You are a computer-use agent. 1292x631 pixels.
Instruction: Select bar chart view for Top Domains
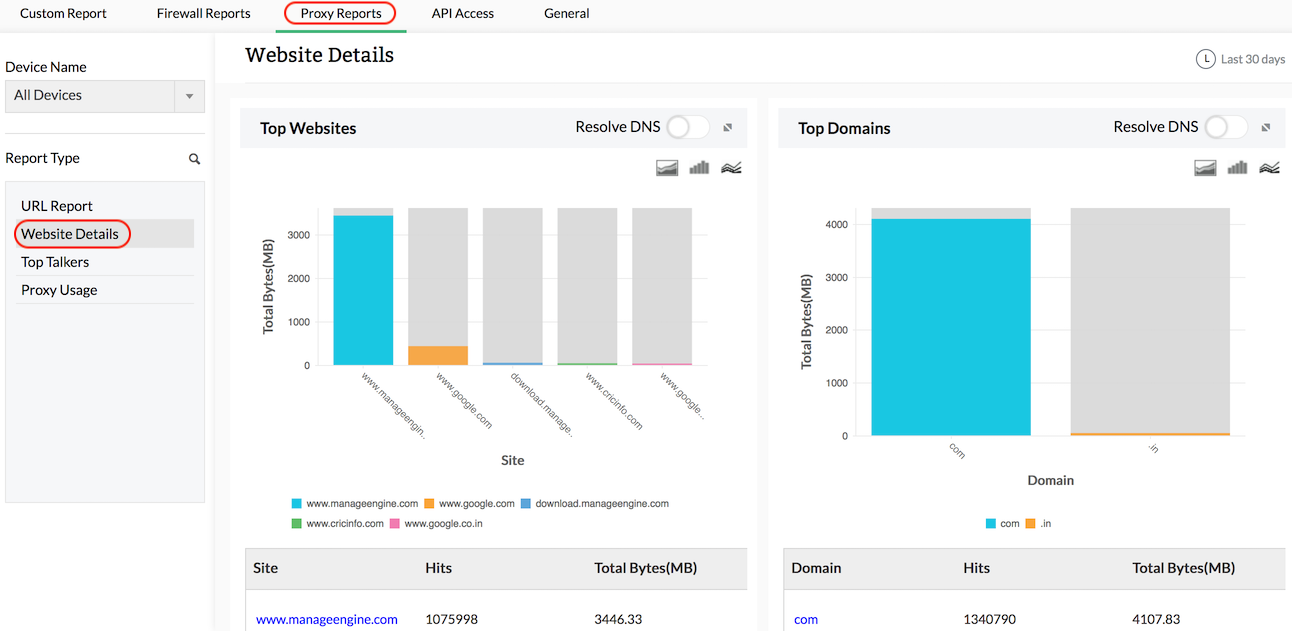point(1237,167)
